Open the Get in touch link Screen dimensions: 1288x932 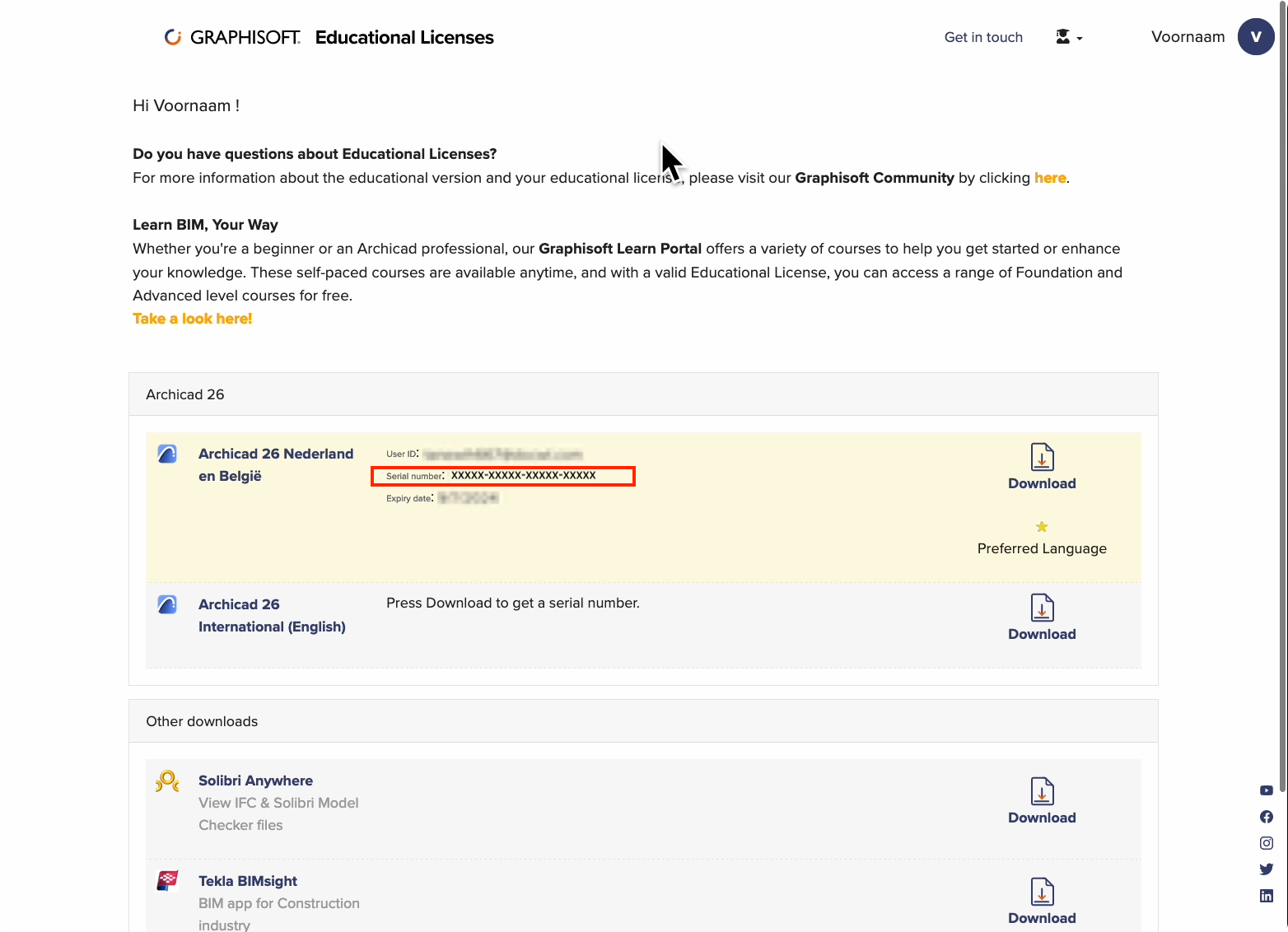[x=983, y=37]
